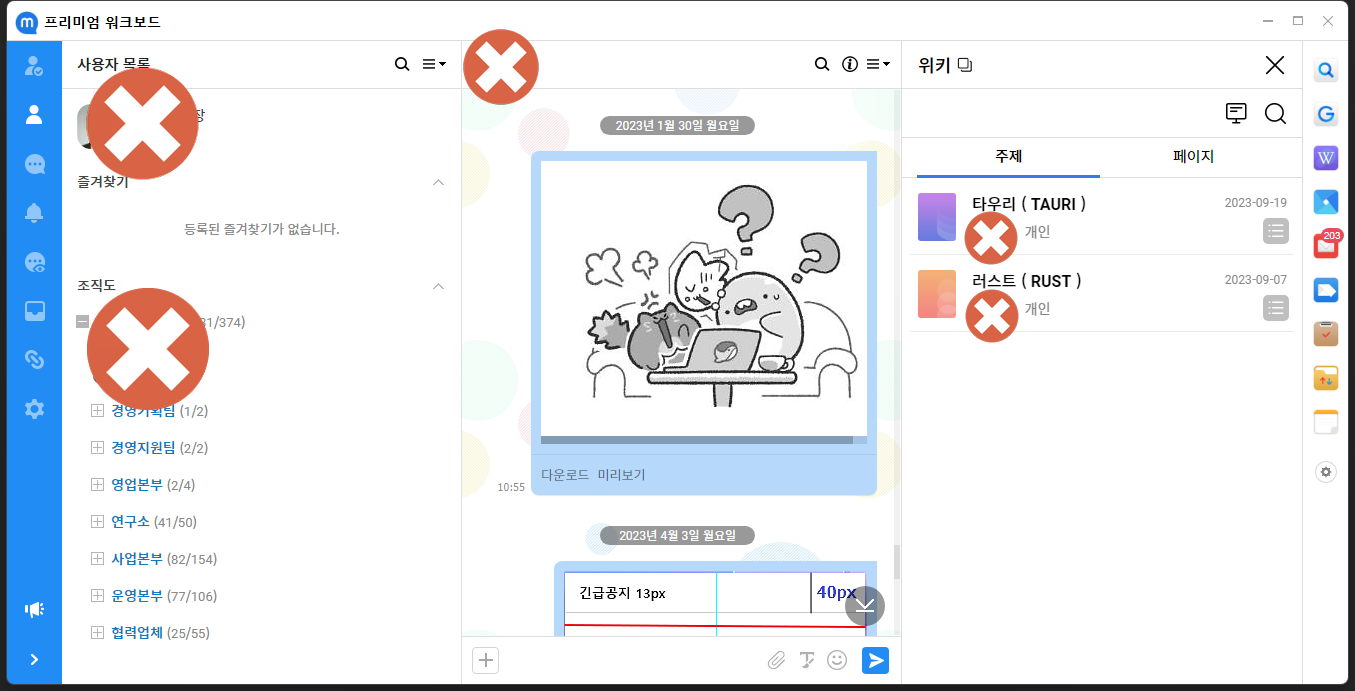Screen dimensions: 1355x691
Task: Expand the 연구소 tree node
Action: [x=97, y=522]
